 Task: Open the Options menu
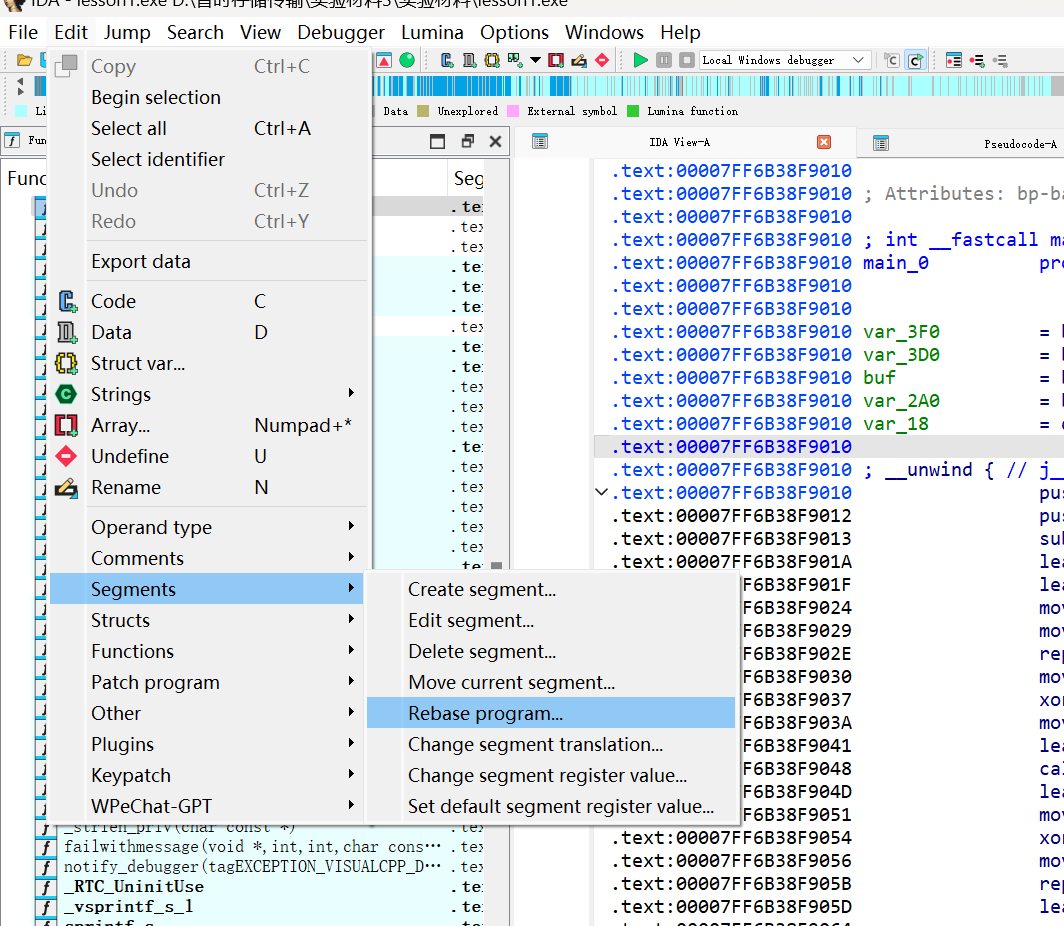514,33
